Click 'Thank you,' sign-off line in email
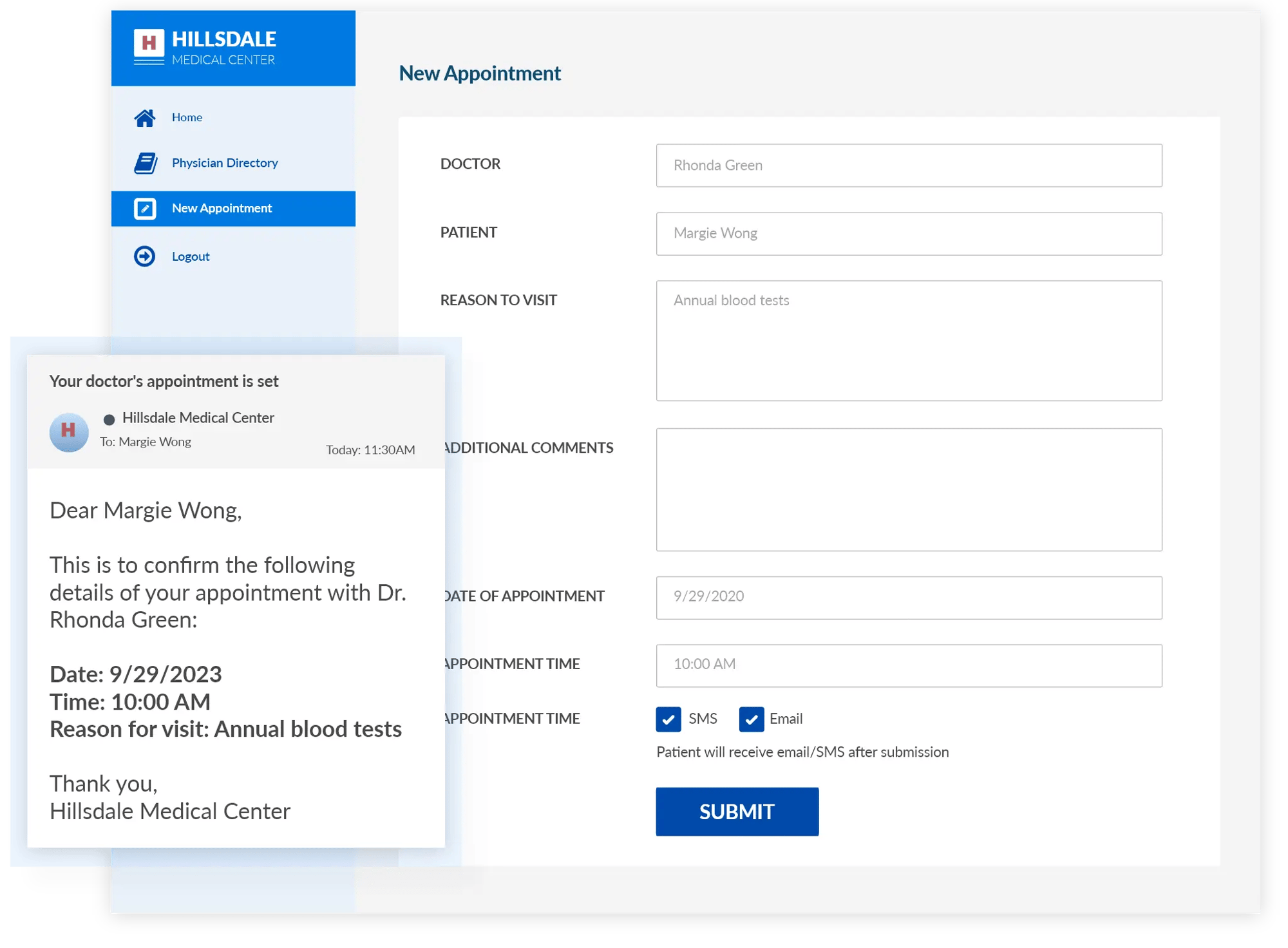Image resolution: width=1288 pixels, height=948 pixels. [104, 784]
